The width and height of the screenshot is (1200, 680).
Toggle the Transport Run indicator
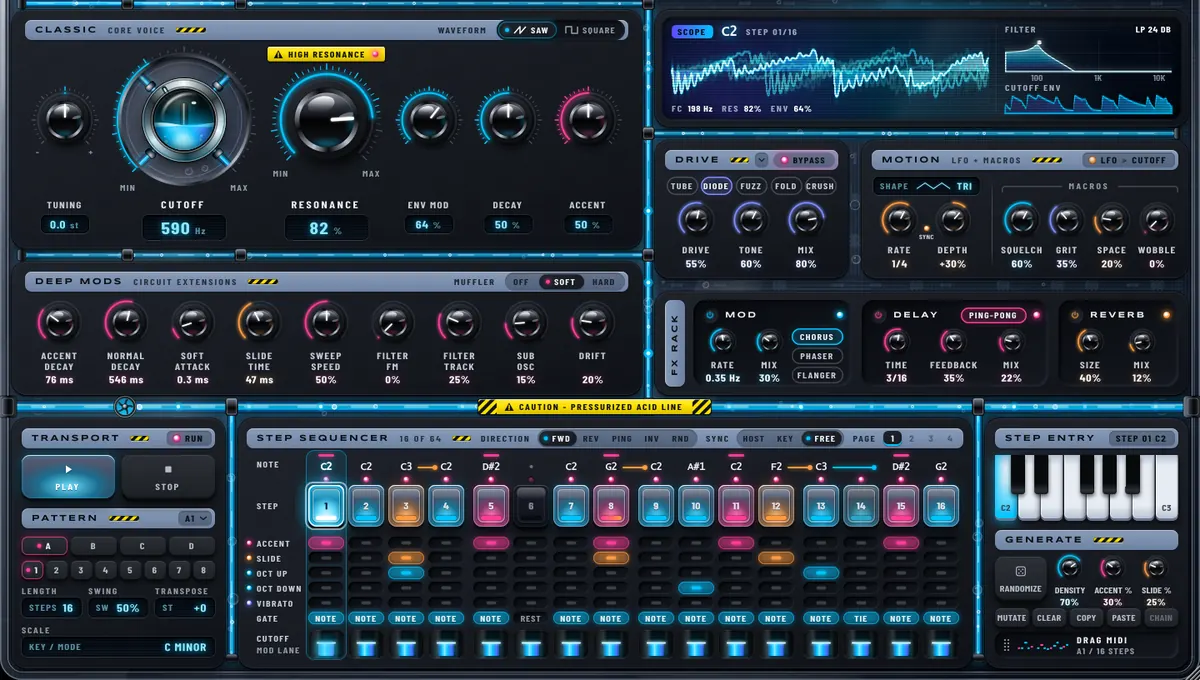(x=187, y=438)
